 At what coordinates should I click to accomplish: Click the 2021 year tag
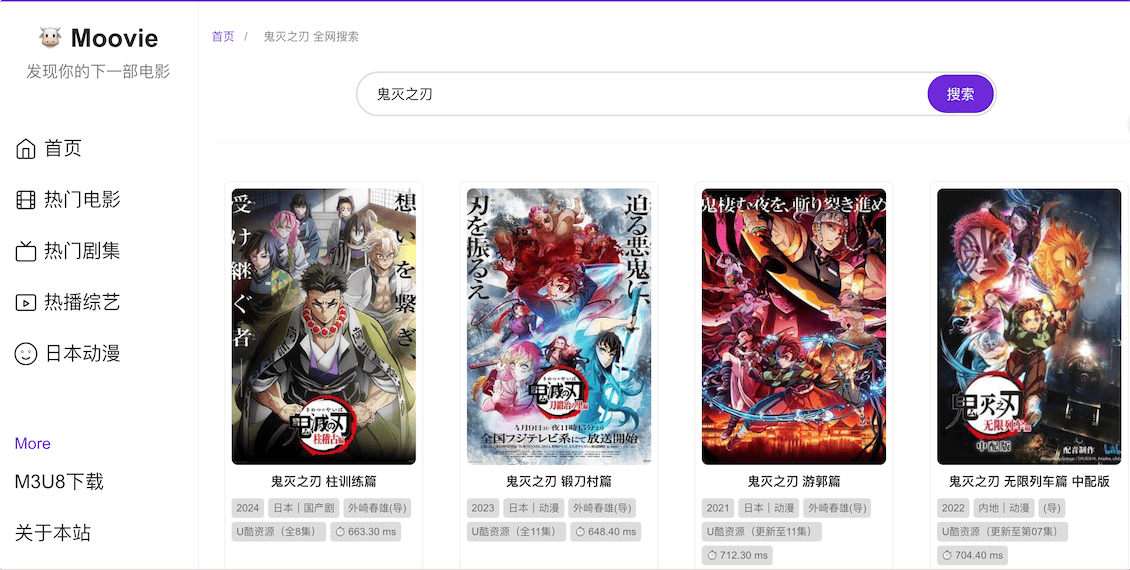pyautogui.click(x=718, y=508)
